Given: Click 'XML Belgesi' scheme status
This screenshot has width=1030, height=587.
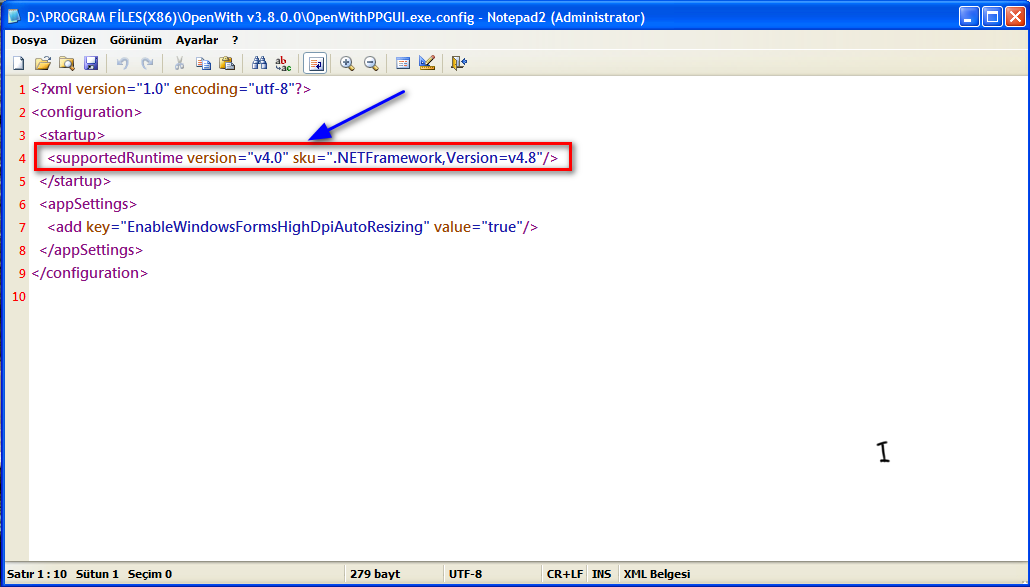Looking at the screenshot, I should click(x=657, y=574).
